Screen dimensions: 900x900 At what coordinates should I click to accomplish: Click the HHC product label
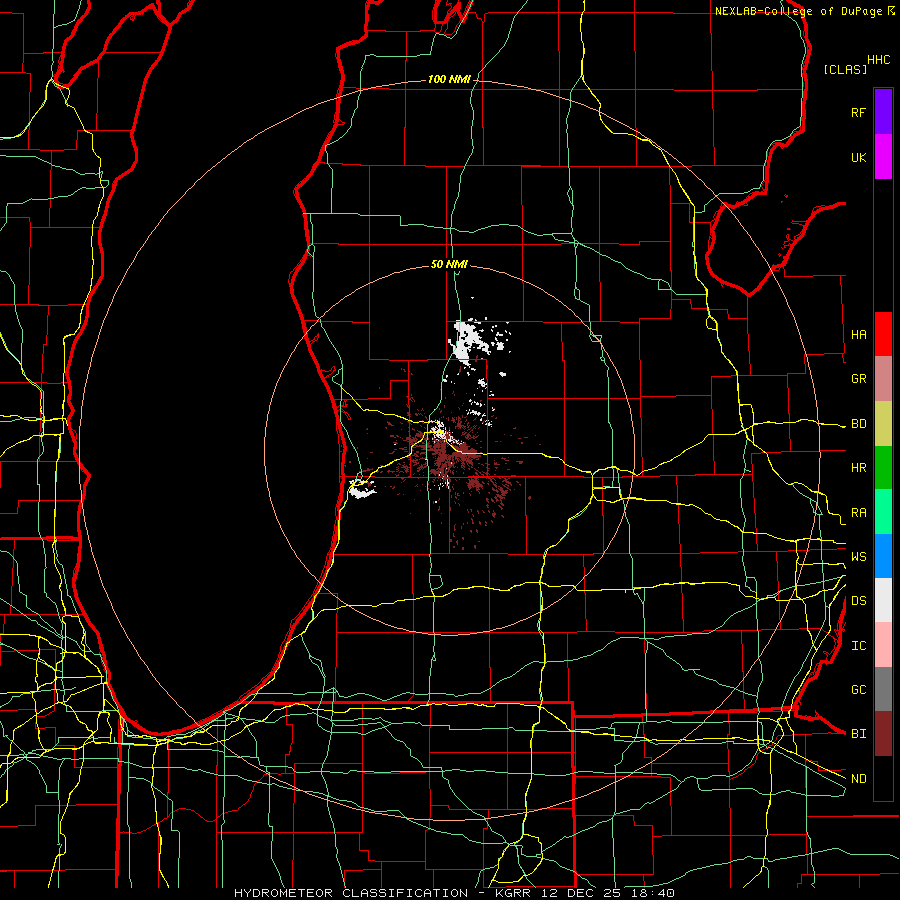tap(878, 60)
